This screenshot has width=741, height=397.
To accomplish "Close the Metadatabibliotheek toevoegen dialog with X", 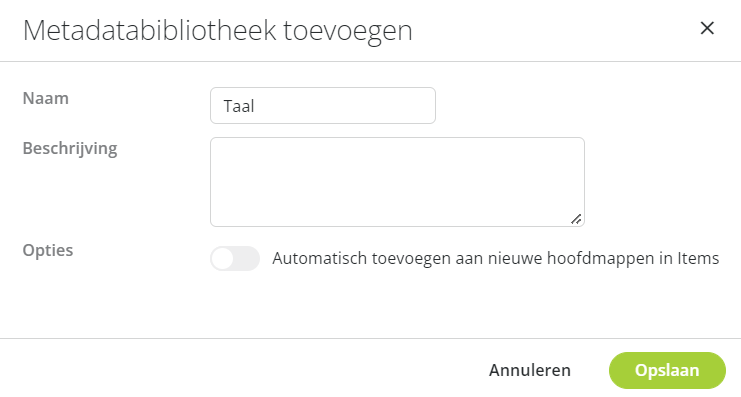I will point(707,28).
